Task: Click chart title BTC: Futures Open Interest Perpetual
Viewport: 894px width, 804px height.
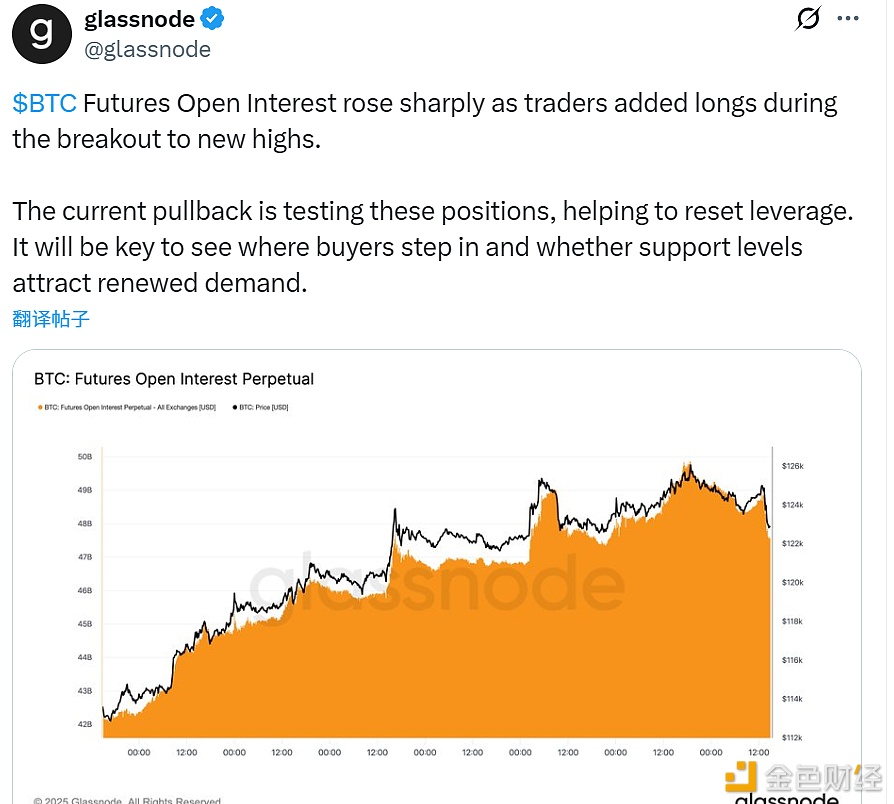Action: coord(174,379)
